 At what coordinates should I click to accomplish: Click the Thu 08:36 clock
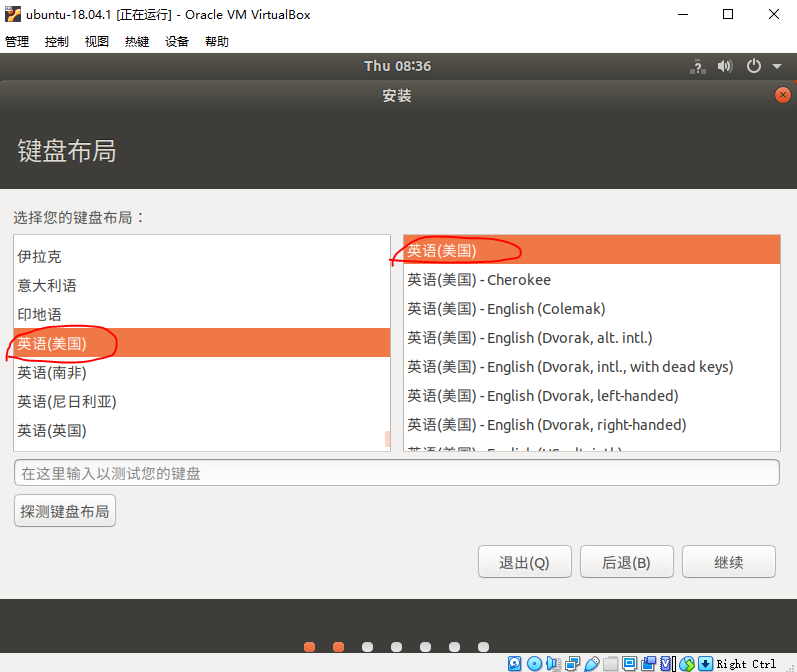click(397, 66)
